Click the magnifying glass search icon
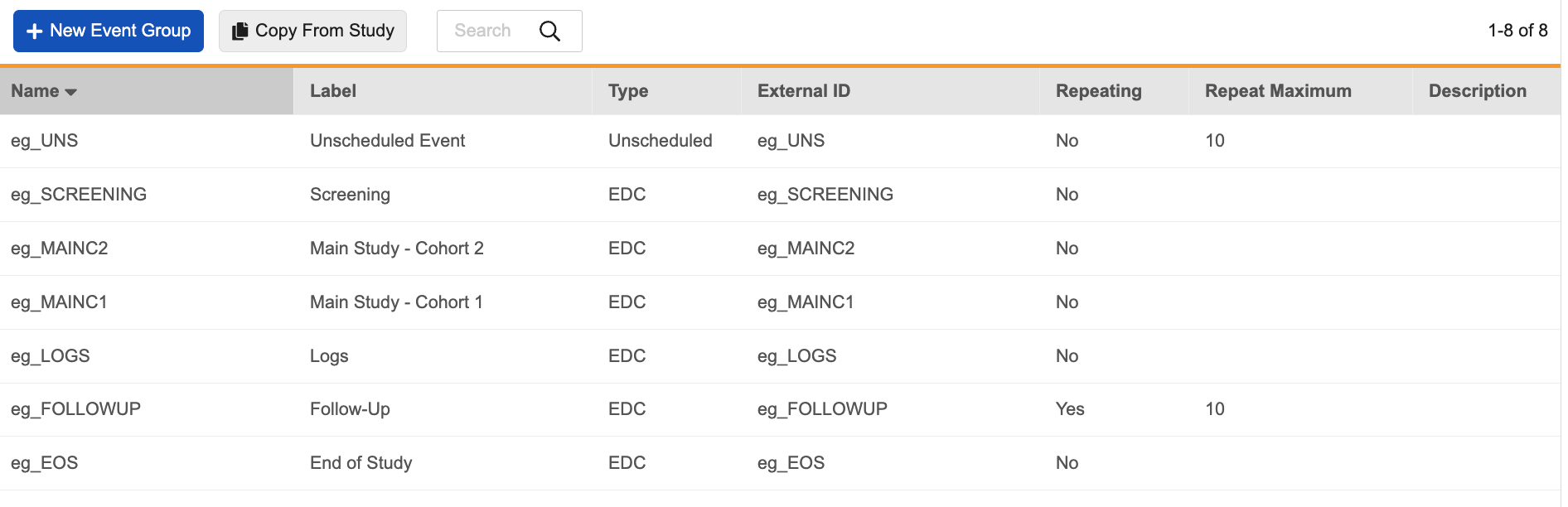1568x507 pixels. [549, 31]
